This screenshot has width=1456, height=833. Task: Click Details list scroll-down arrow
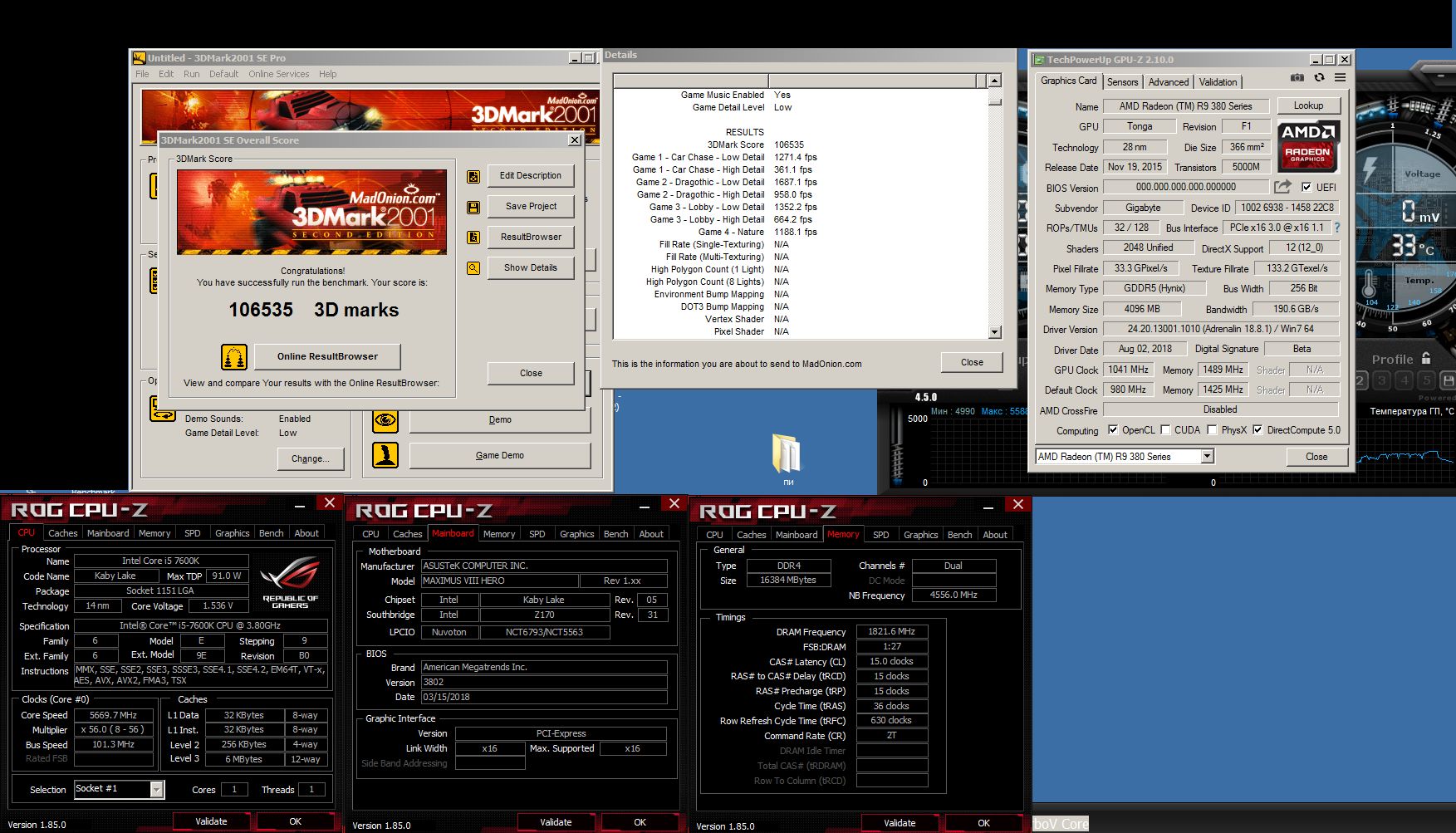(994, 332)
